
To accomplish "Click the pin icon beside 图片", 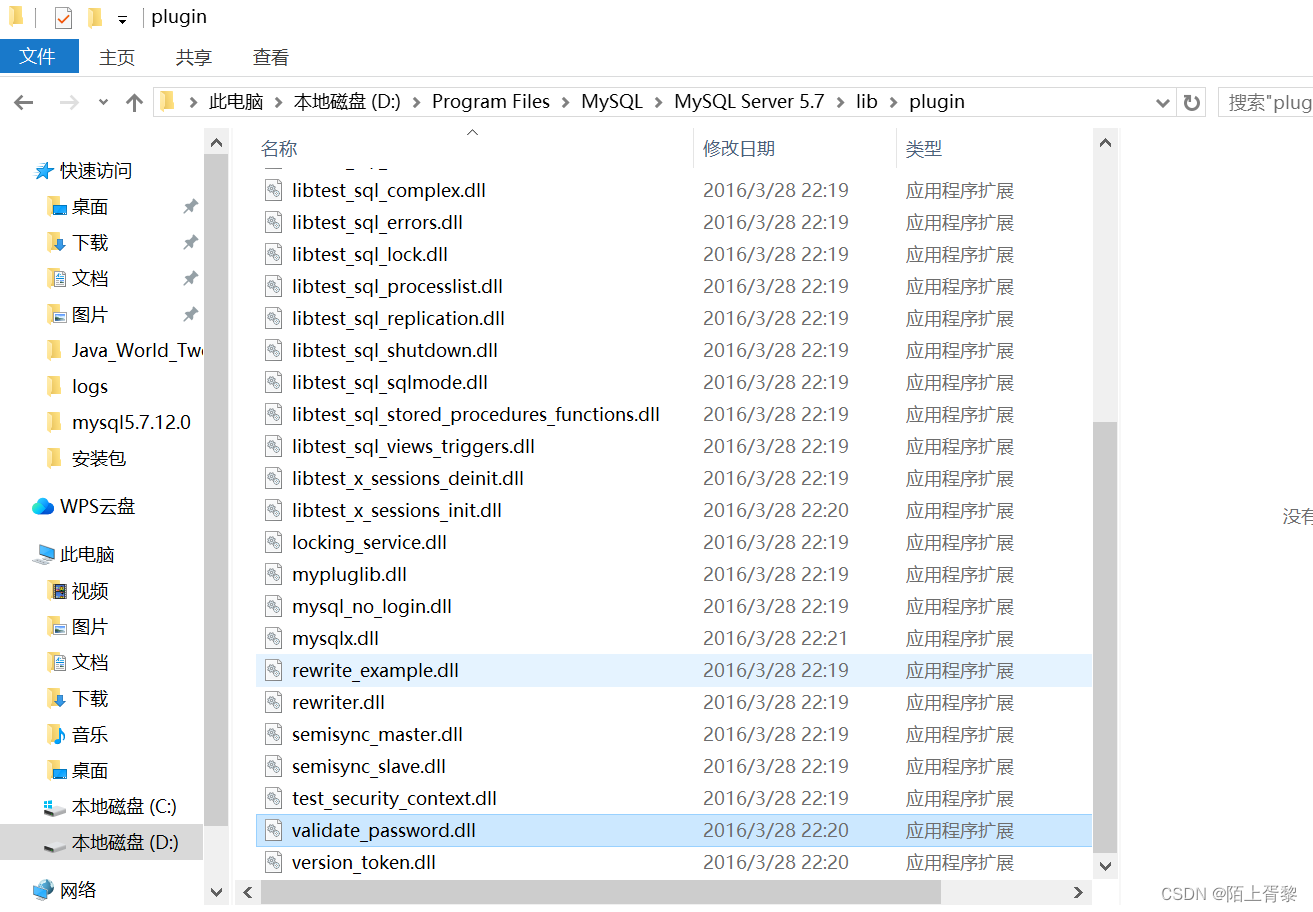I will [189, 315].
